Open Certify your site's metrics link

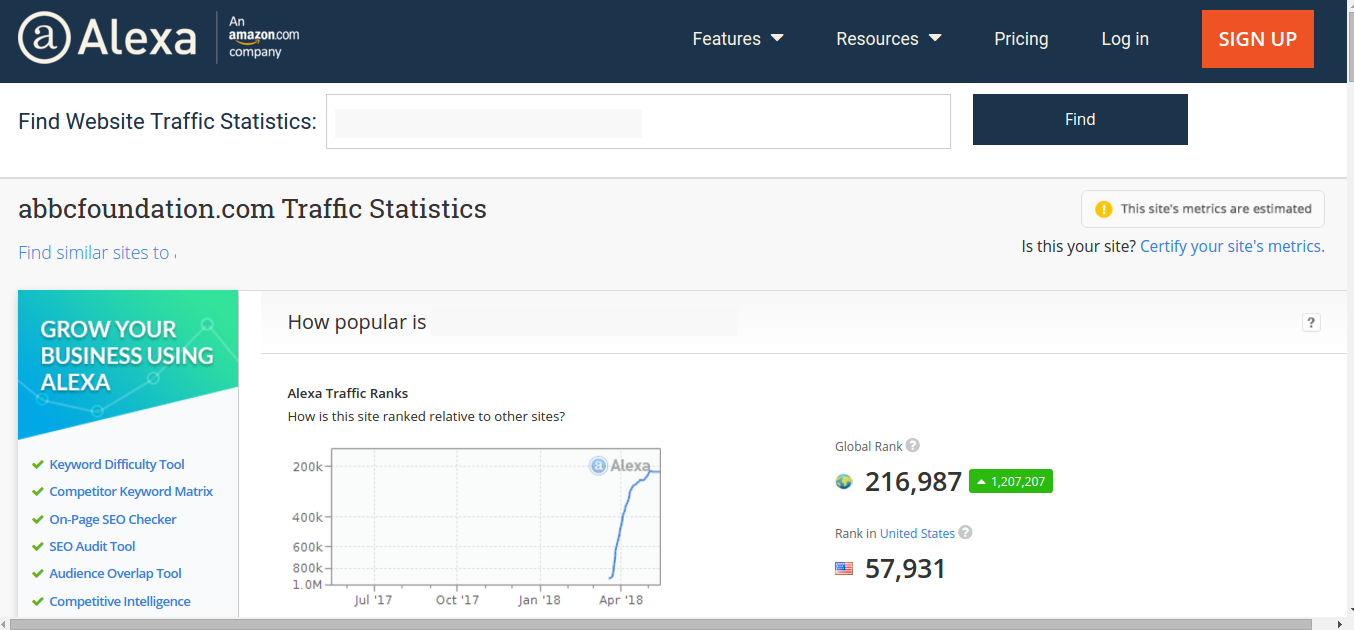tap(1230, 245)
